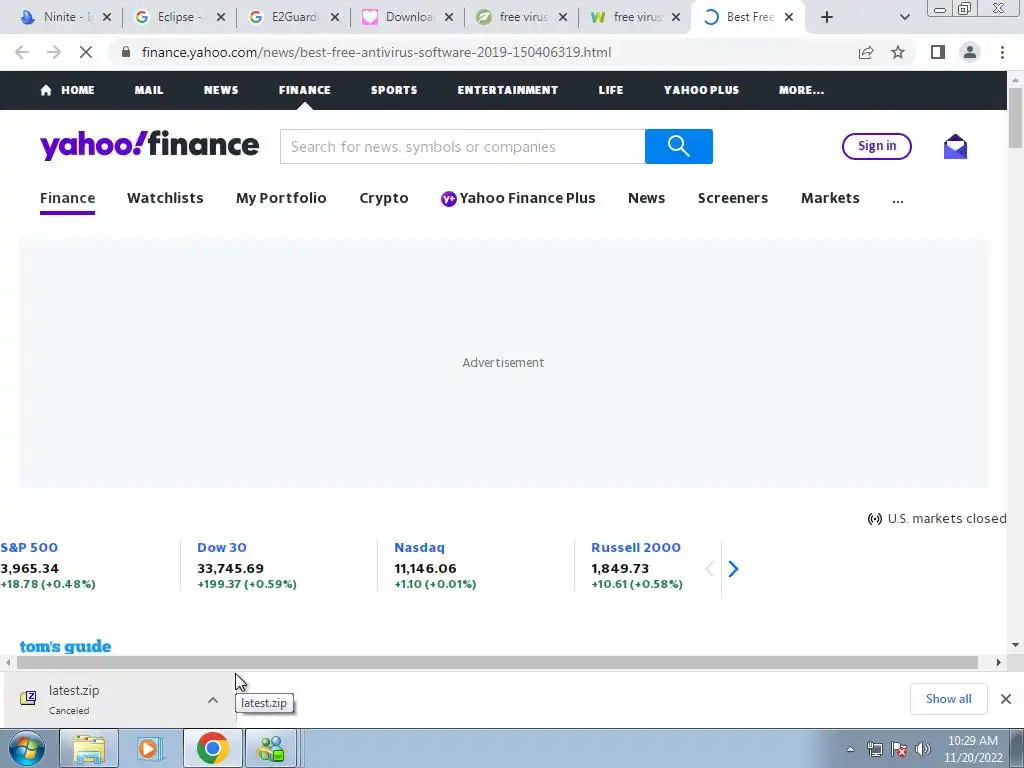Show hidden system tray icons
The image size is (1024, 768).
pyautogui.click(x=850, y=749)
